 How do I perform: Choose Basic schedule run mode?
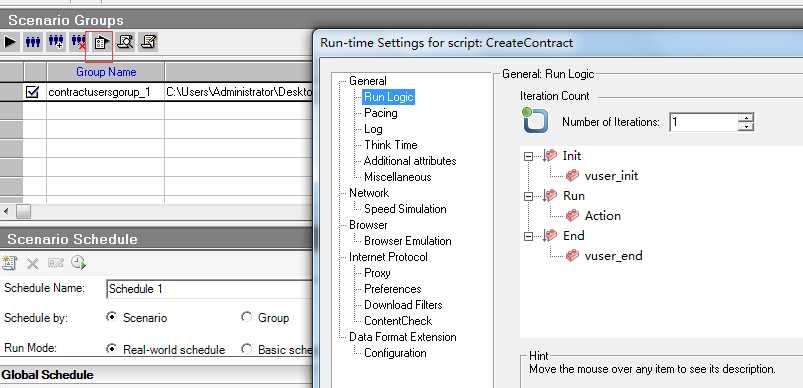click(x=246, y=349)
